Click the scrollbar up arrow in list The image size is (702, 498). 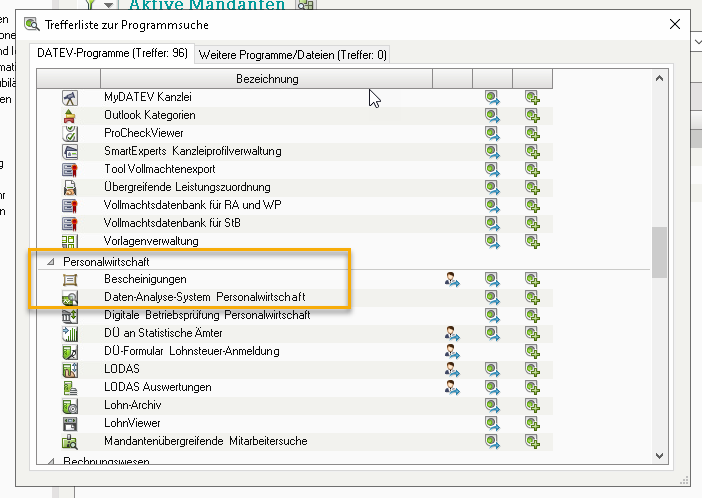[659, 78]
